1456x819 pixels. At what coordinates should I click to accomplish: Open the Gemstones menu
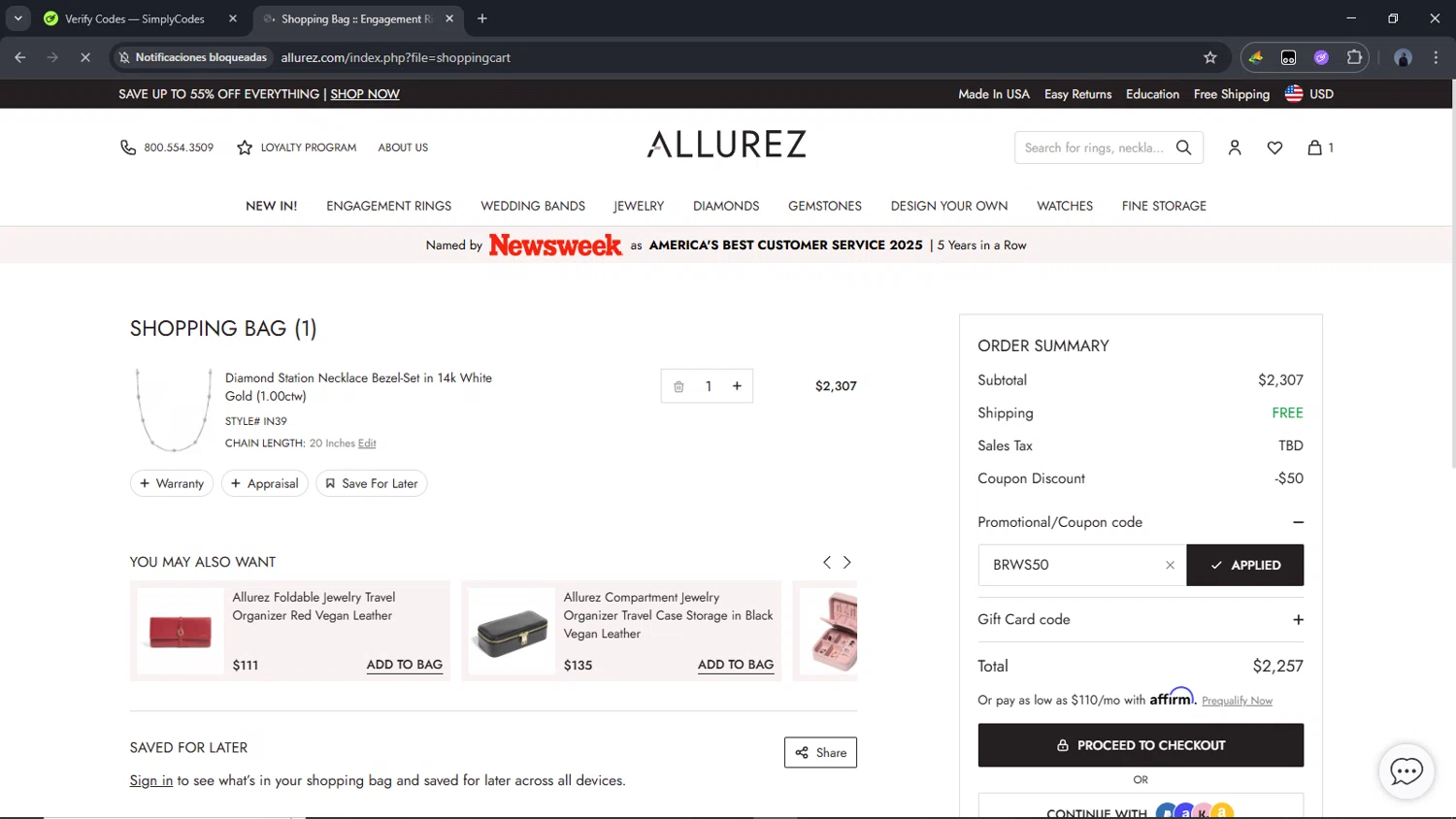[x=825, y=206]
